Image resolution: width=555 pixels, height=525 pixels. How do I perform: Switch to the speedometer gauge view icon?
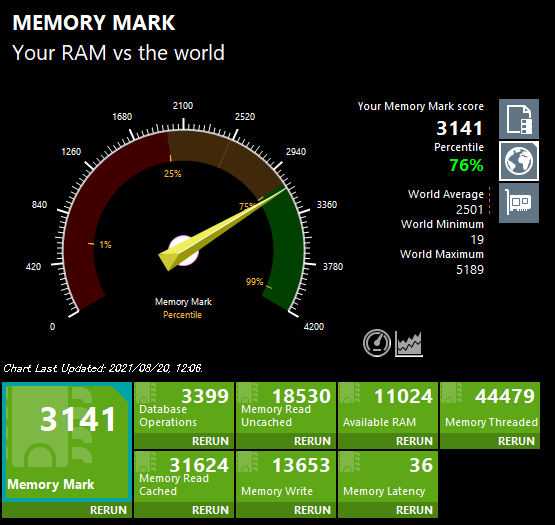(x=377, y=343)
